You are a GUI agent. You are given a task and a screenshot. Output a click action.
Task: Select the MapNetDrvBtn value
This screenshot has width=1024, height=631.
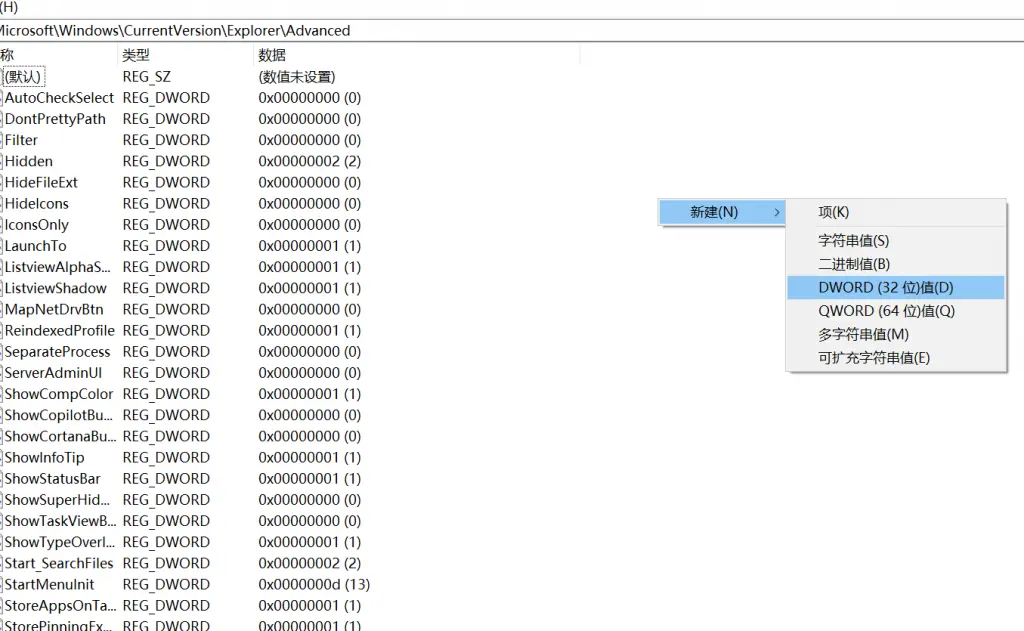pyautogui.click(x=54, y=309)
